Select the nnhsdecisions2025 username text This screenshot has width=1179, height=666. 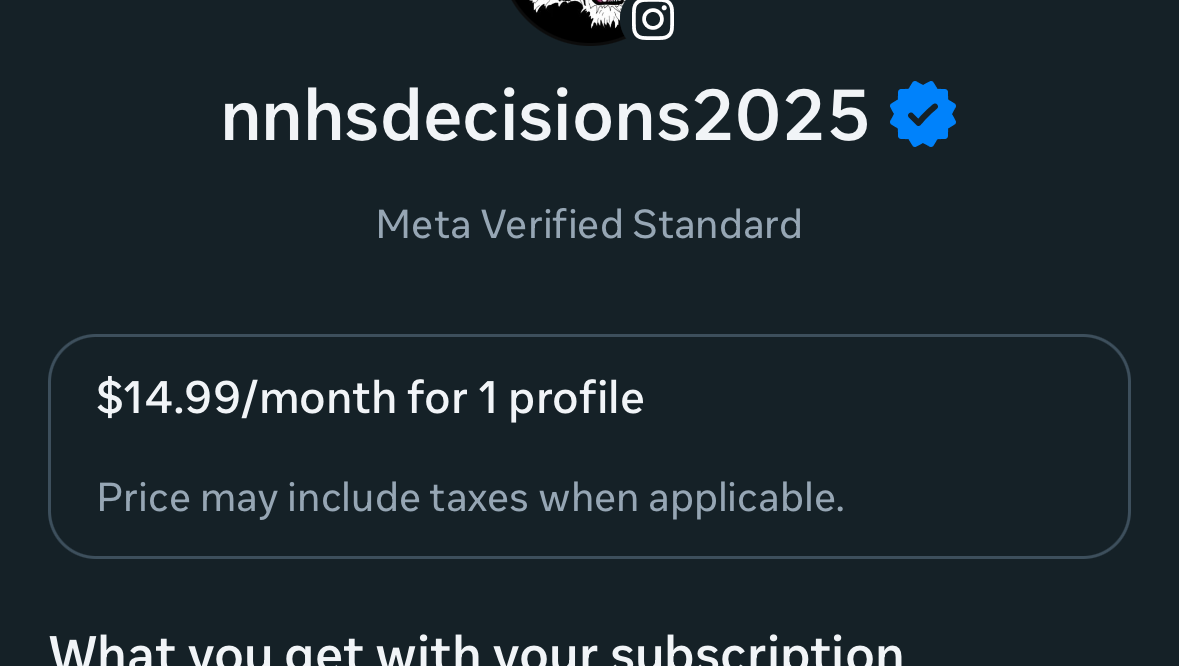pos(545,116)
